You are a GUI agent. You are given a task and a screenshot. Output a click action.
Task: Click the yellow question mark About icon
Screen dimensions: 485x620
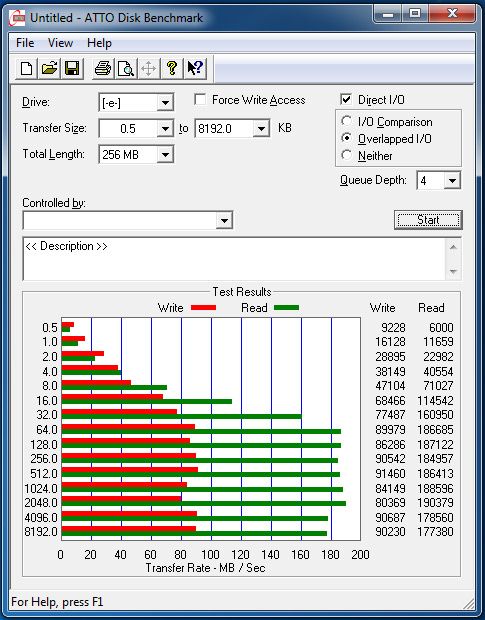(172, 68)
